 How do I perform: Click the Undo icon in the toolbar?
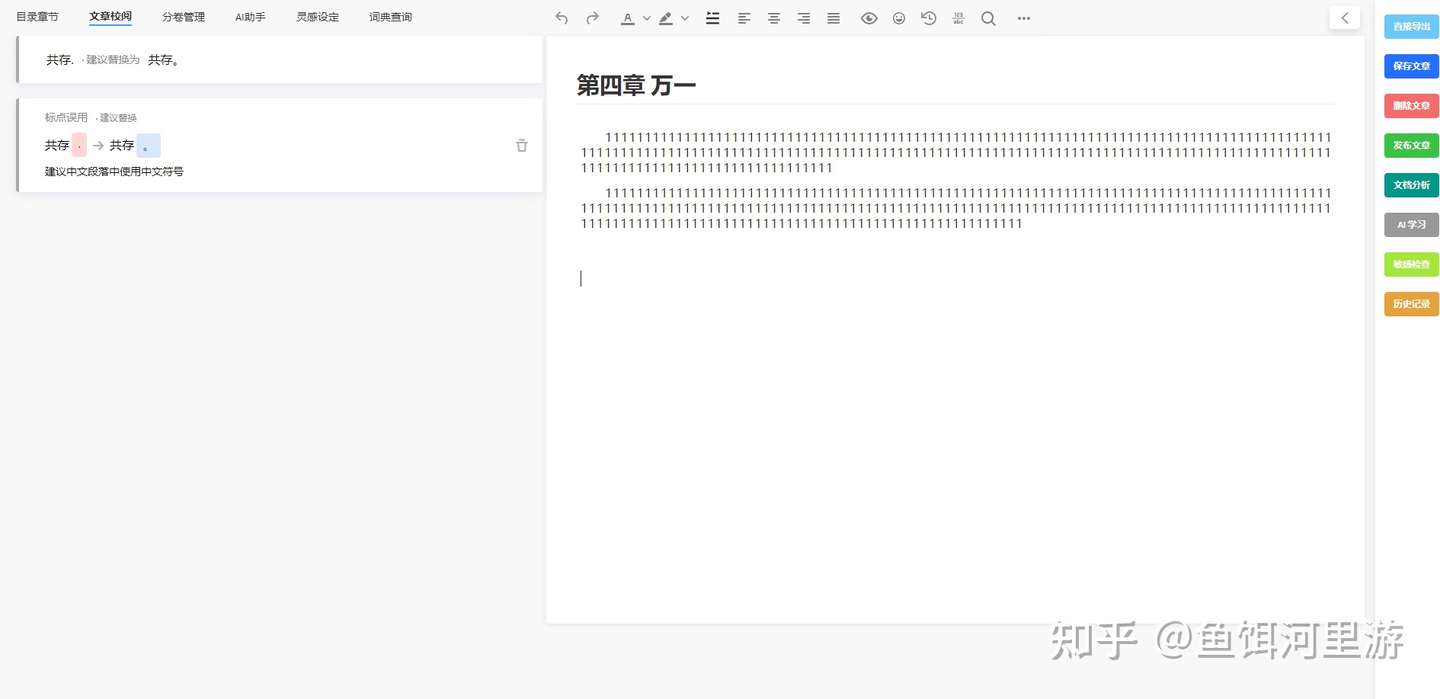[561, 18]
